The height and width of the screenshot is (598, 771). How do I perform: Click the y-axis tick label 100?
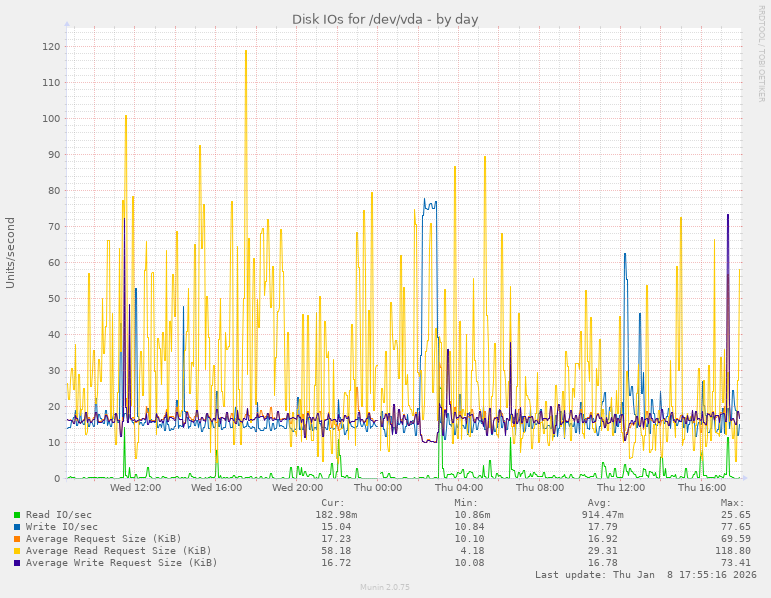click(51, 119)
